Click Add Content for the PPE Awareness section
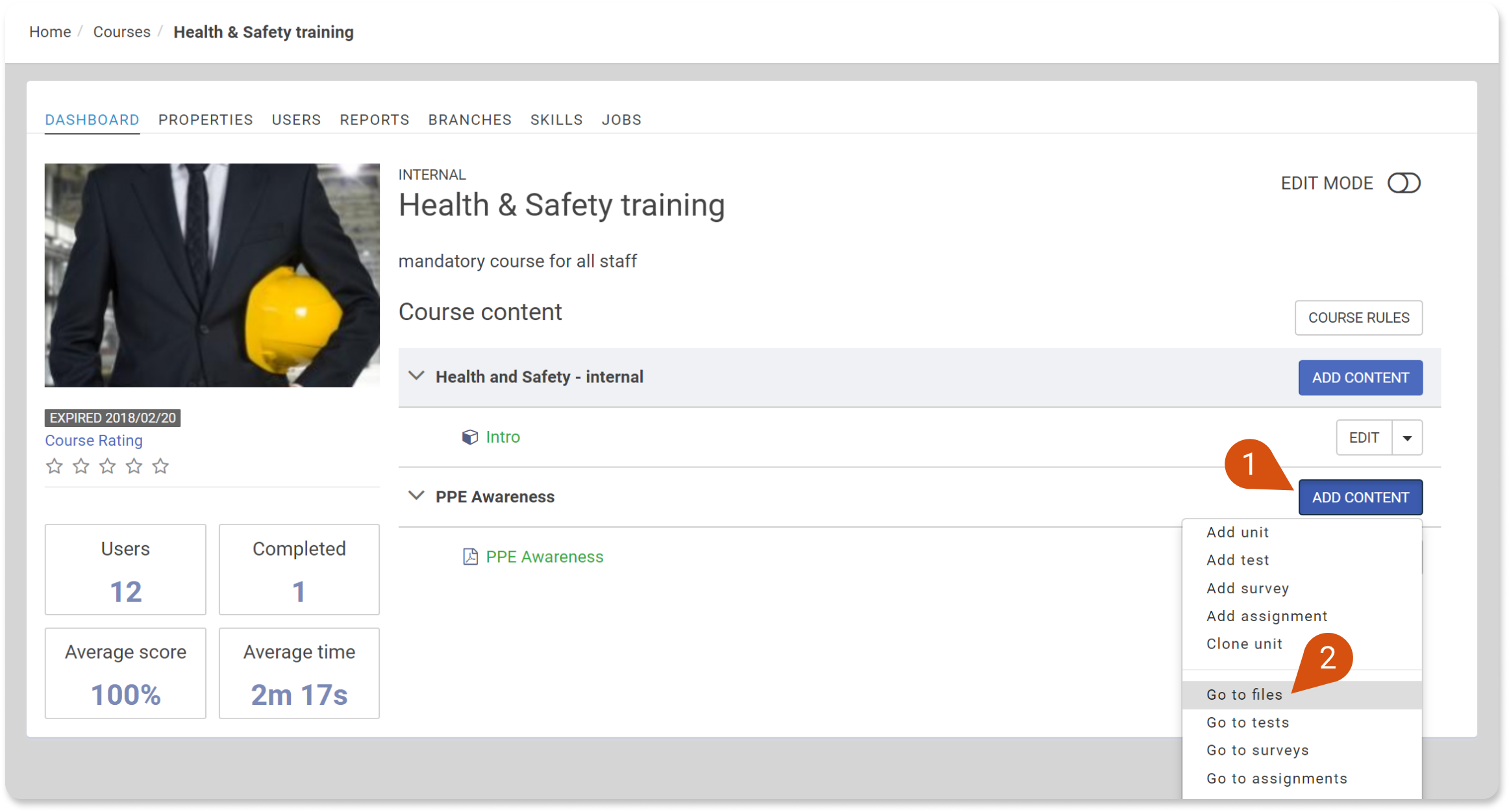1509x812 pixels. [1360, 498]
